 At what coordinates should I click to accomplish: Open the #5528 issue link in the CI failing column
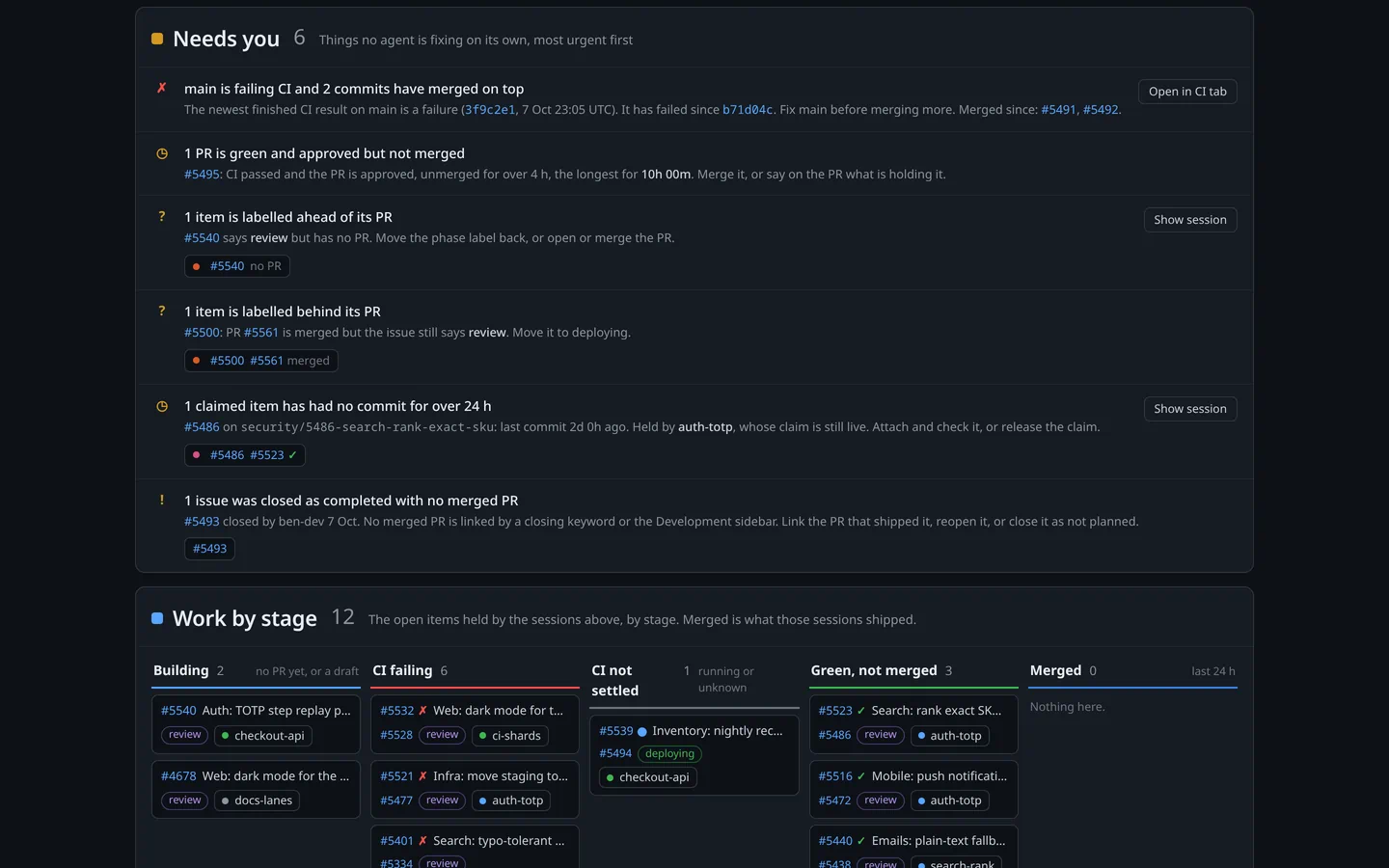tap(396, 735)
